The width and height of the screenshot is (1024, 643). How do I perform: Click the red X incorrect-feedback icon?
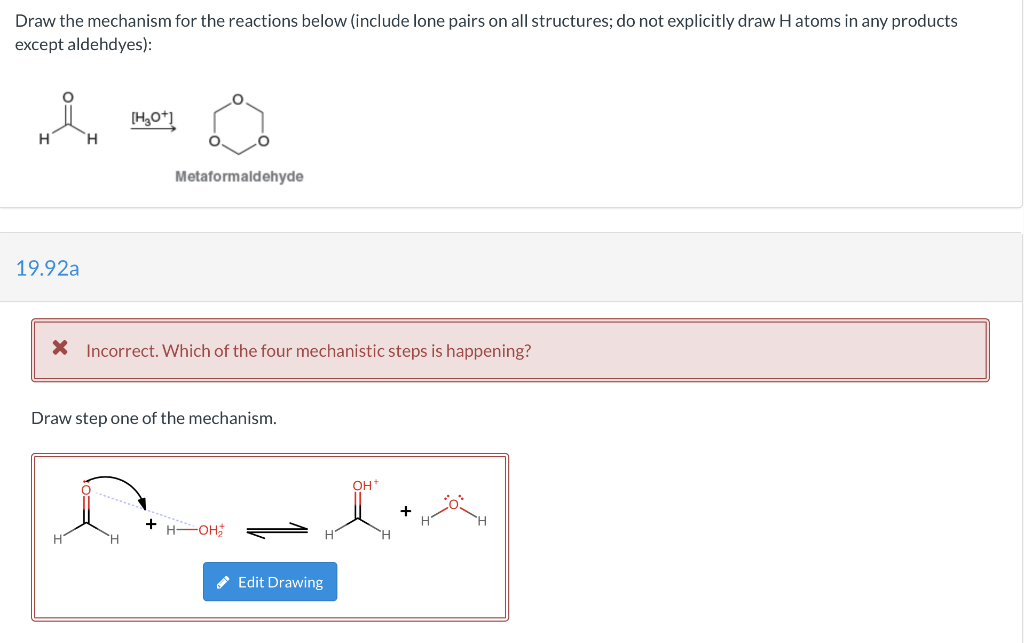59,350
